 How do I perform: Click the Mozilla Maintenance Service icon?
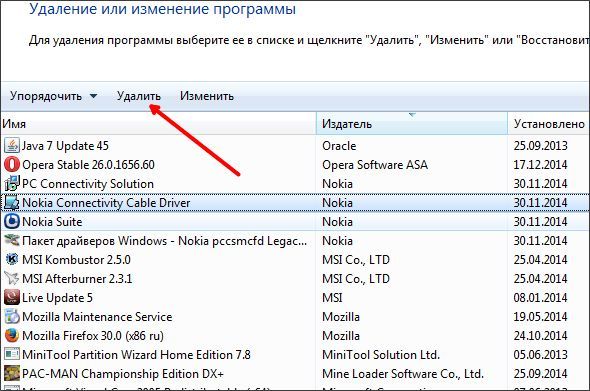coord(12,316)
